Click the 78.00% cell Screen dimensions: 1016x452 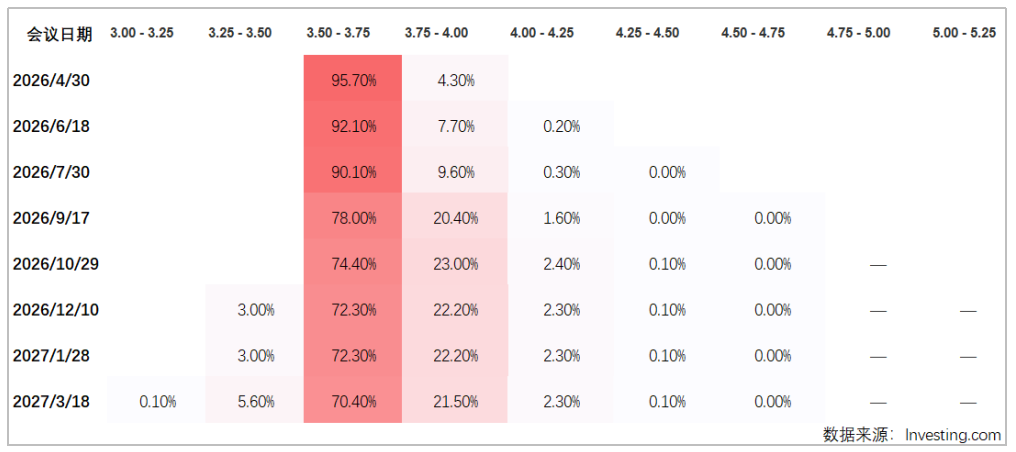[353, 218]
